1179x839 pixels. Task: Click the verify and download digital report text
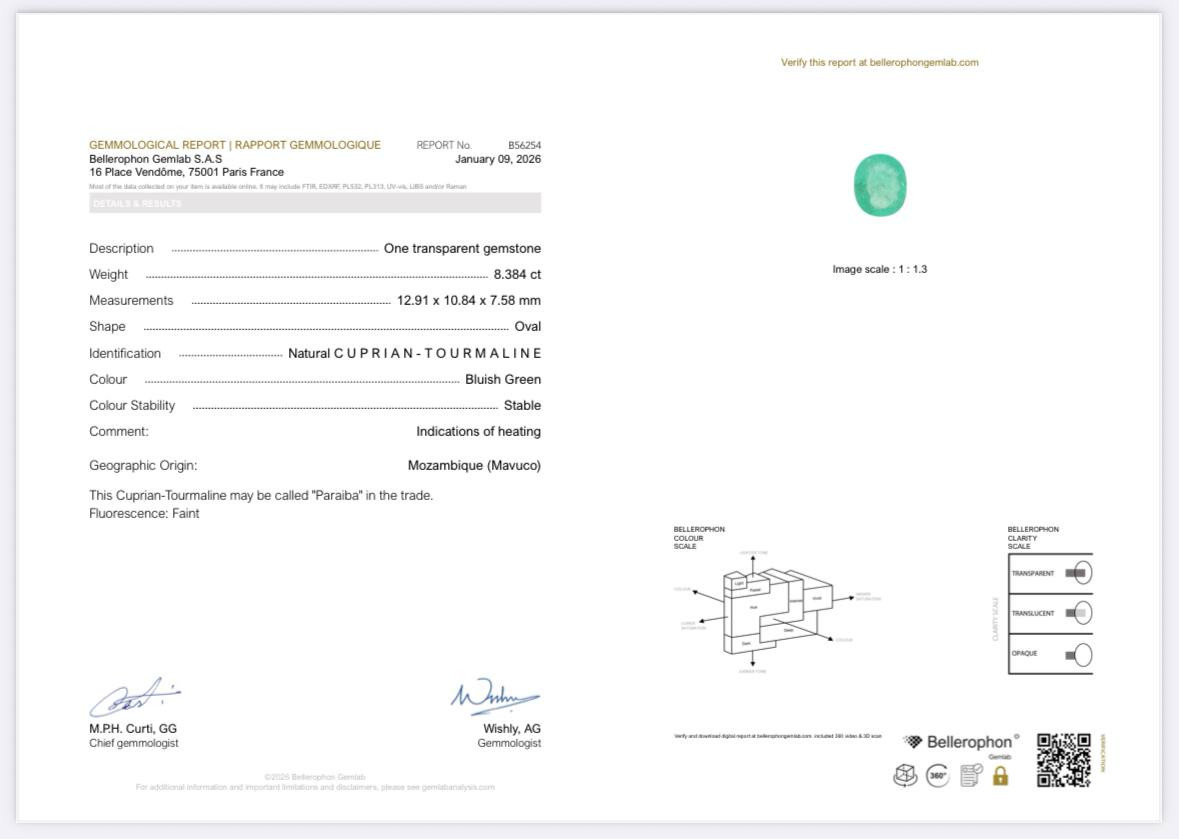(778, 736)
